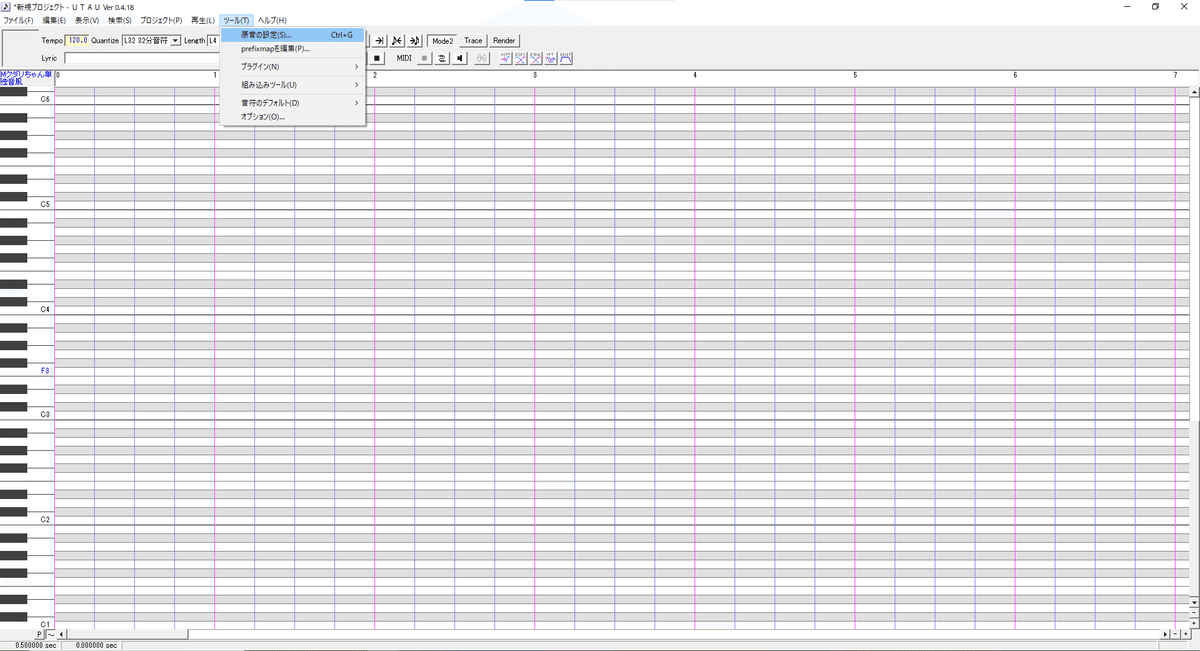Screen dimensions: 1200x651
Task: Stop playback with the square button
Action: click(377, 58)
